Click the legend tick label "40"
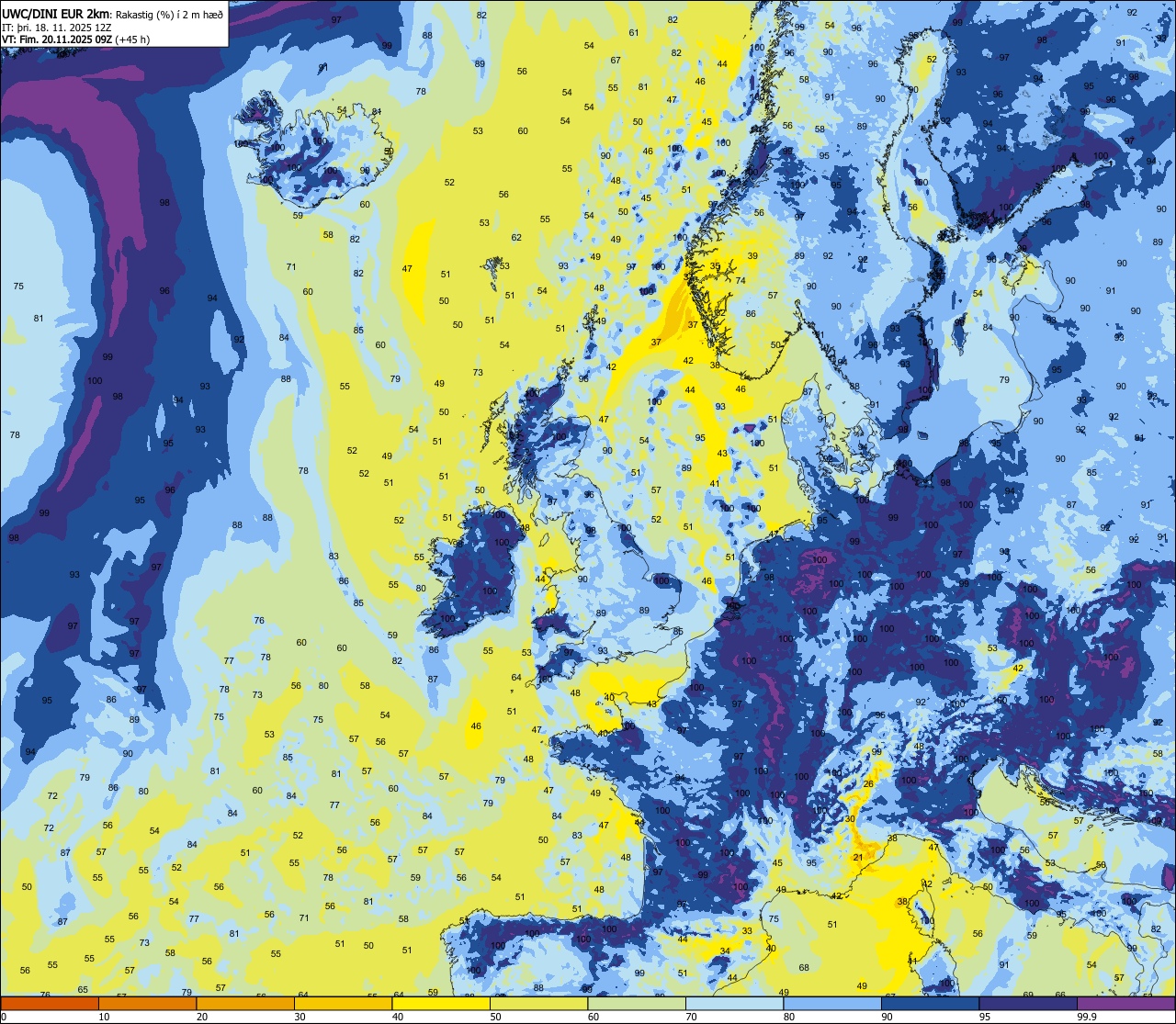 click(x=398, y=1017)
